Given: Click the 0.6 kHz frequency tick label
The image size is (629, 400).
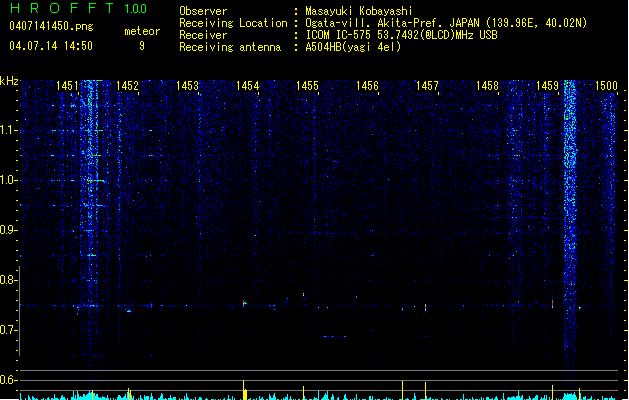Looking at the screenshot, I should click(x=8, y=380).
